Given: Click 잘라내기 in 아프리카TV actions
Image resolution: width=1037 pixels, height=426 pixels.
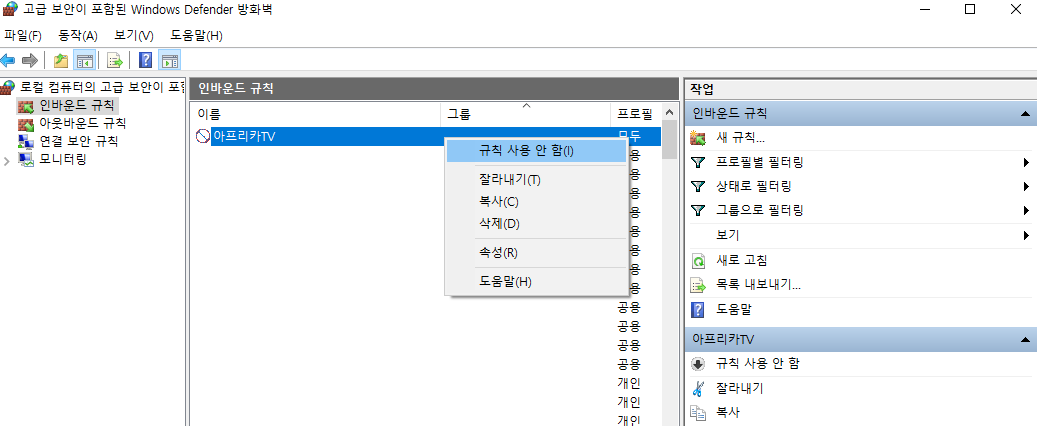Looking at the screenshot, I should coord(740,388).
